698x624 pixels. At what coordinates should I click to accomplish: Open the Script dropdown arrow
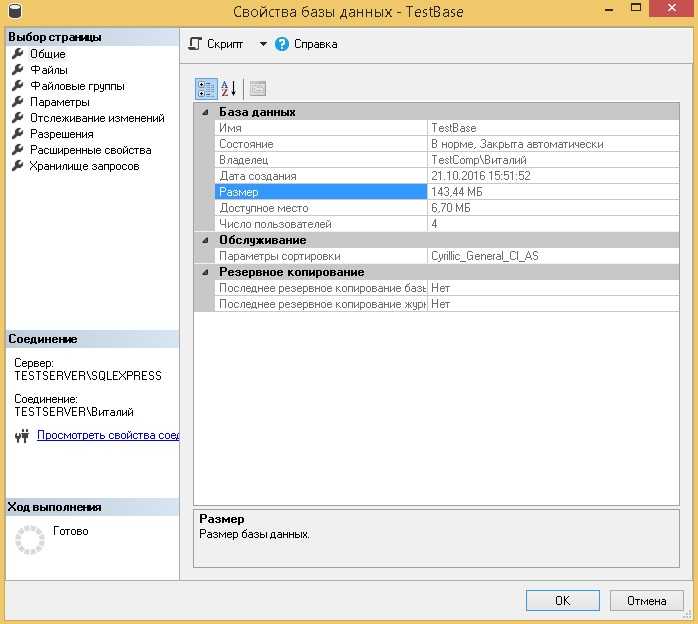coord(263,44)
